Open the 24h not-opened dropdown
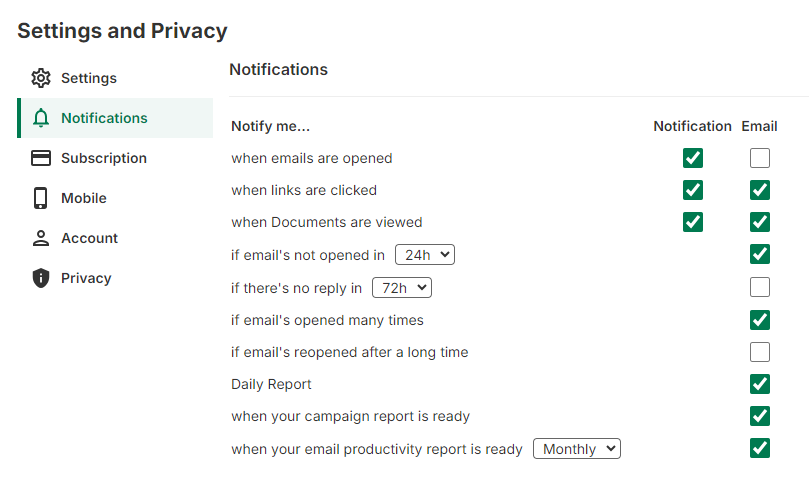809x490 pixels. click(425, 255)
